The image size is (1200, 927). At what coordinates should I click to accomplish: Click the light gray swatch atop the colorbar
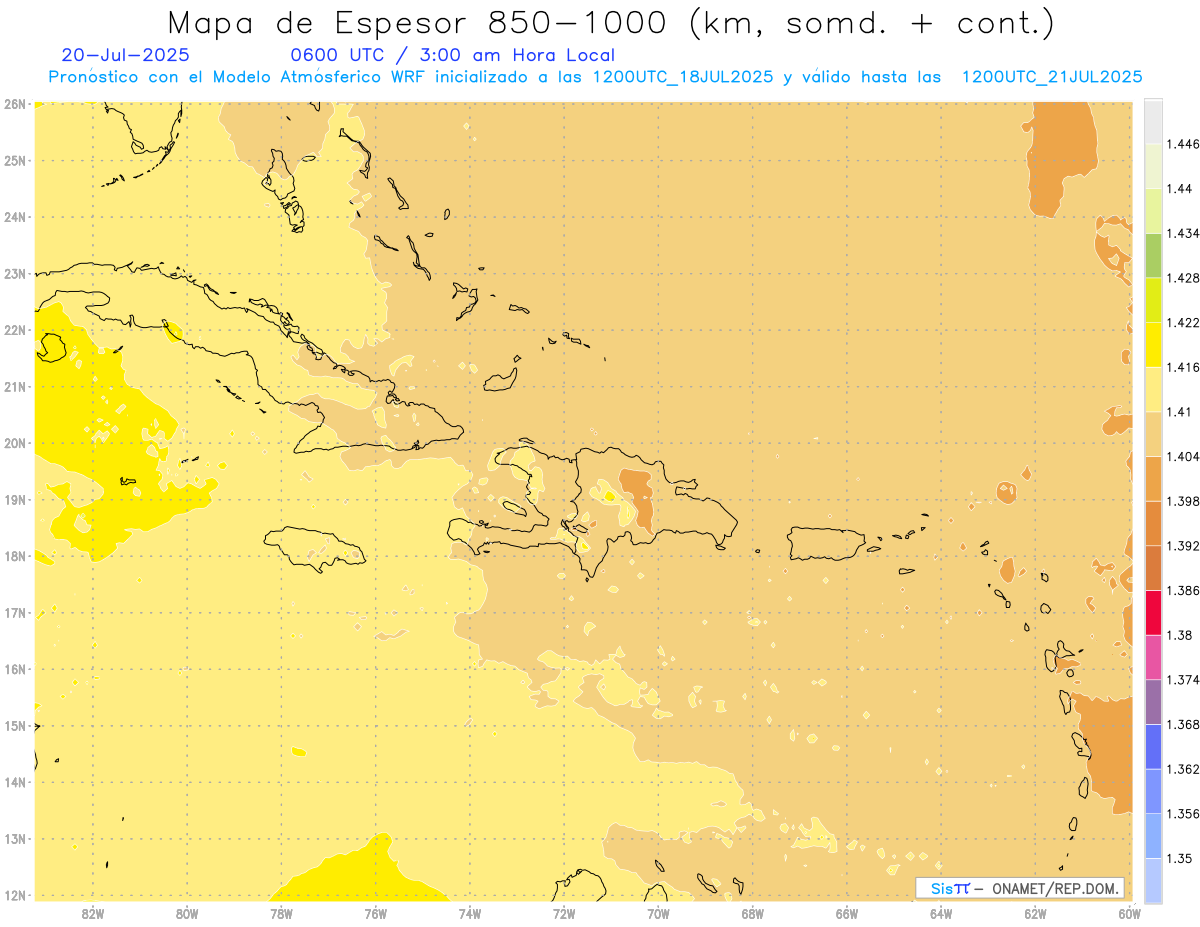click(x=1153, y=121)
